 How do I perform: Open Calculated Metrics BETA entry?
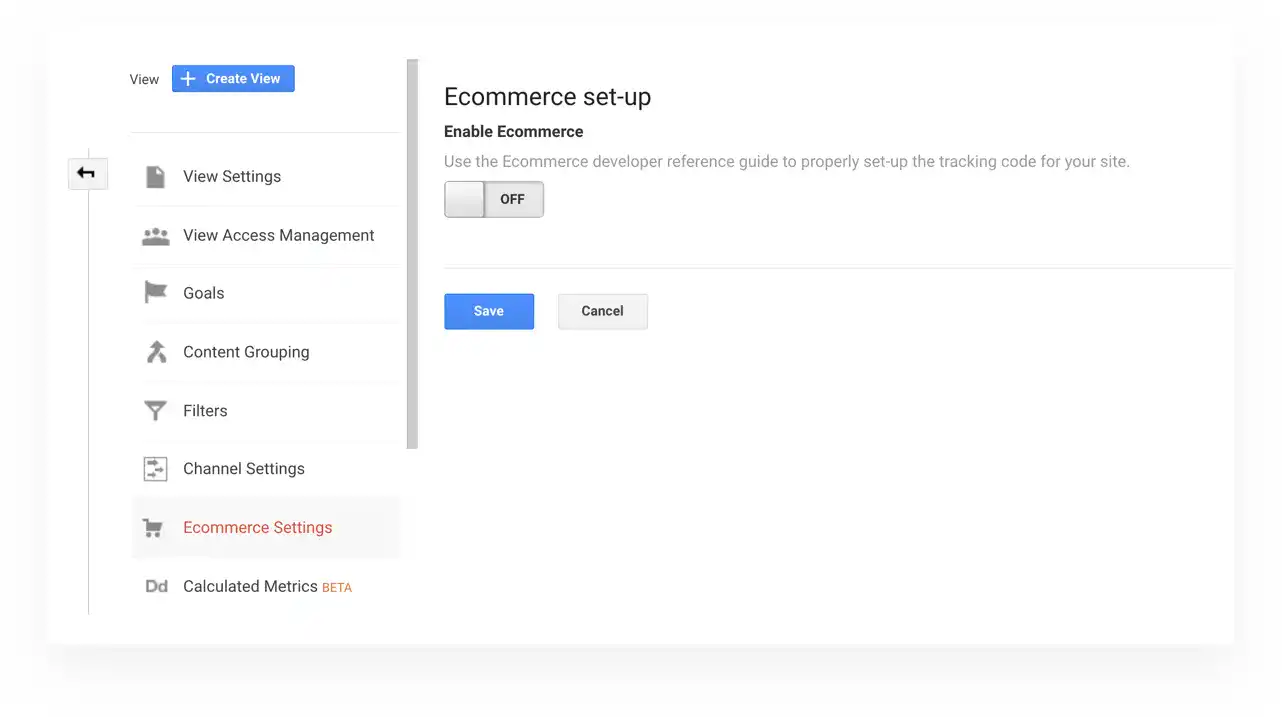point(265,586)
